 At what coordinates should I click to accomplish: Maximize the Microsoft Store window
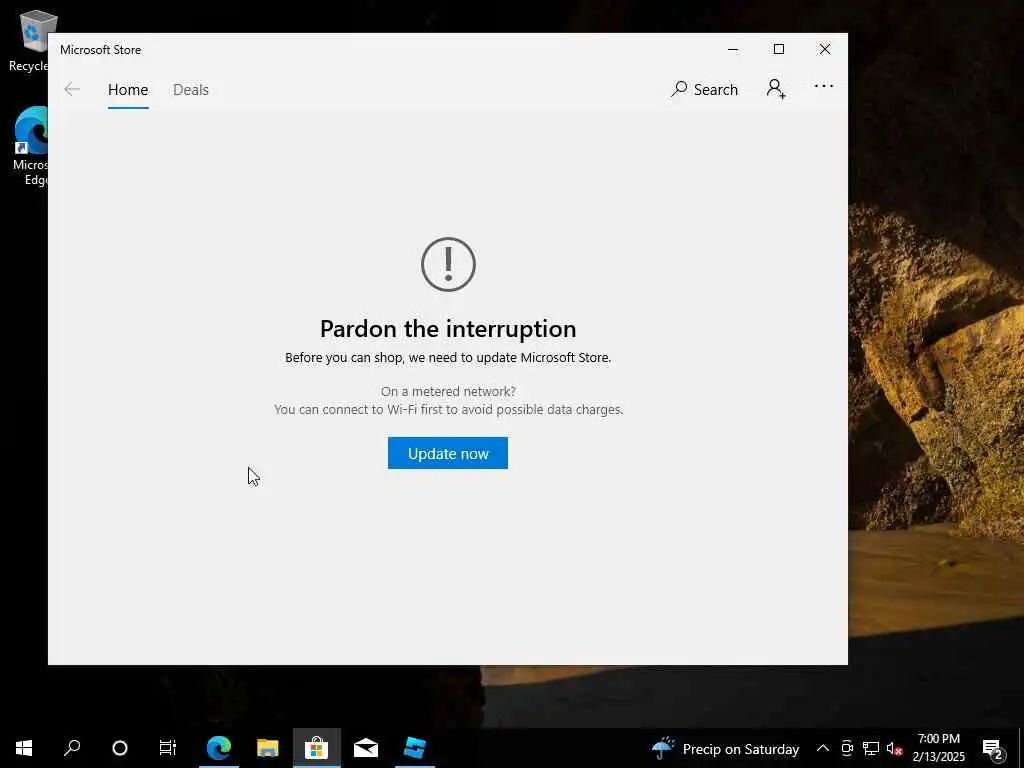pyautogui.click(x=778, y=49)
